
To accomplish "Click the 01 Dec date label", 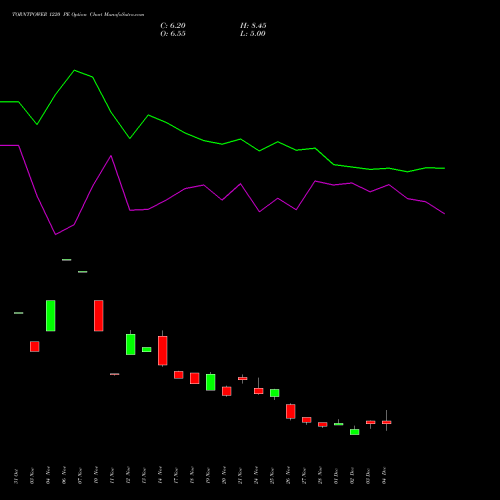I will click(x=336, y=476).
